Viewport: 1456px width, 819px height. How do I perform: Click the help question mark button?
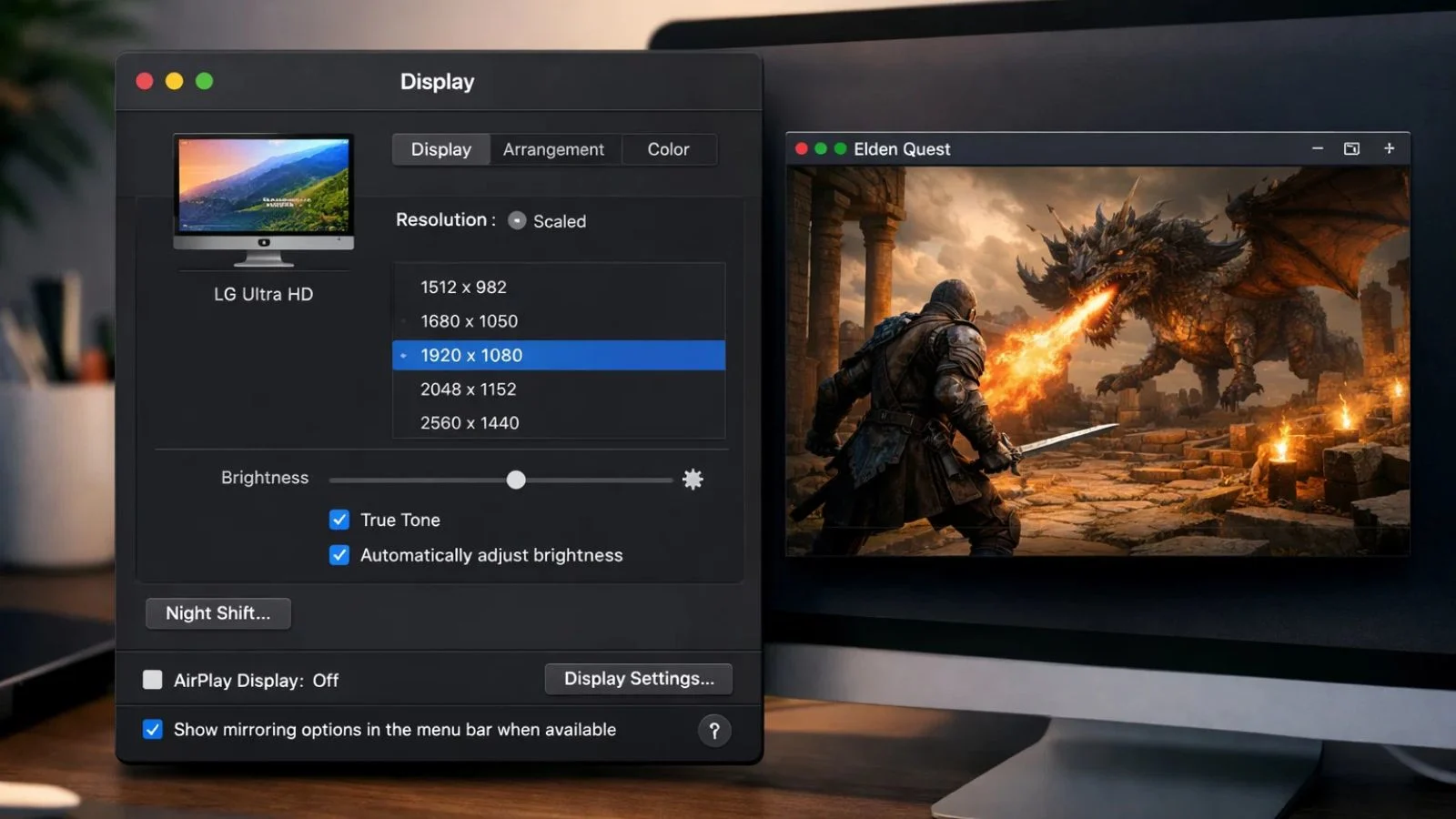[x=714, y=731]
